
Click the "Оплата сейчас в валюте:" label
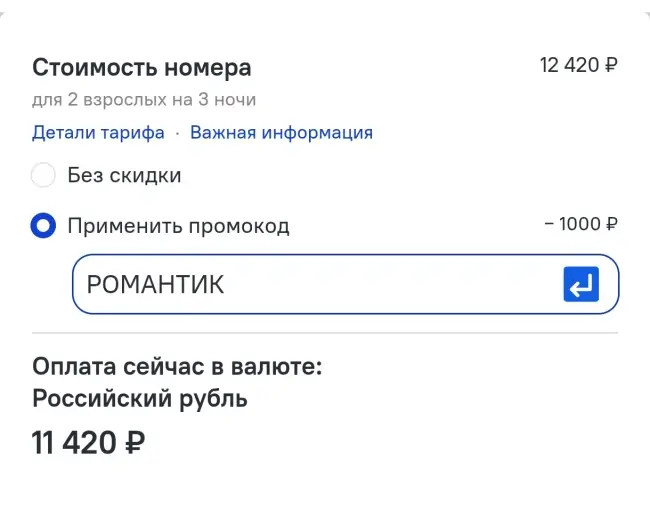(178, 367)
